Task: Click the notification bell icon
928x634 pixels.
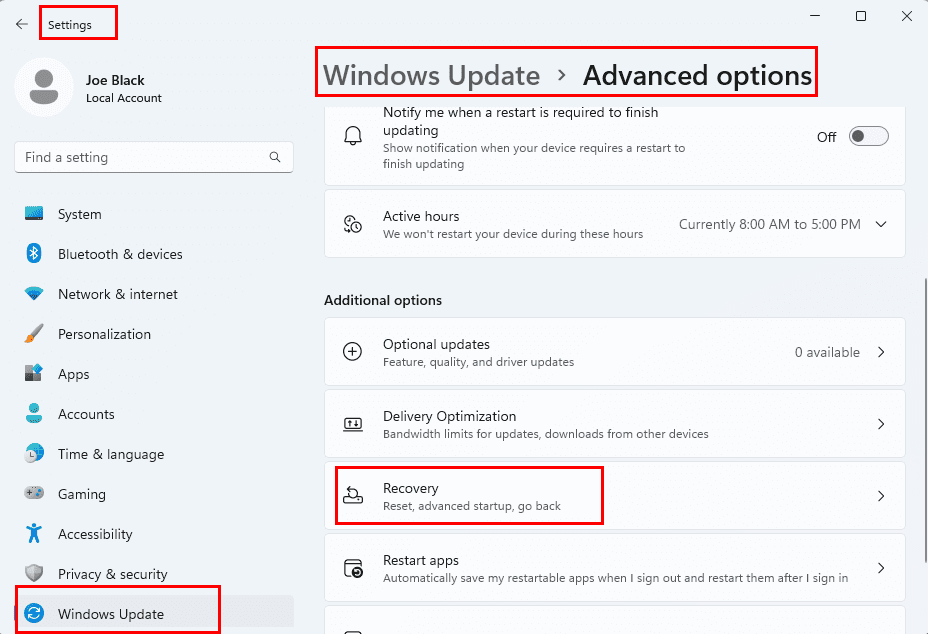Action: pos(353,136)
